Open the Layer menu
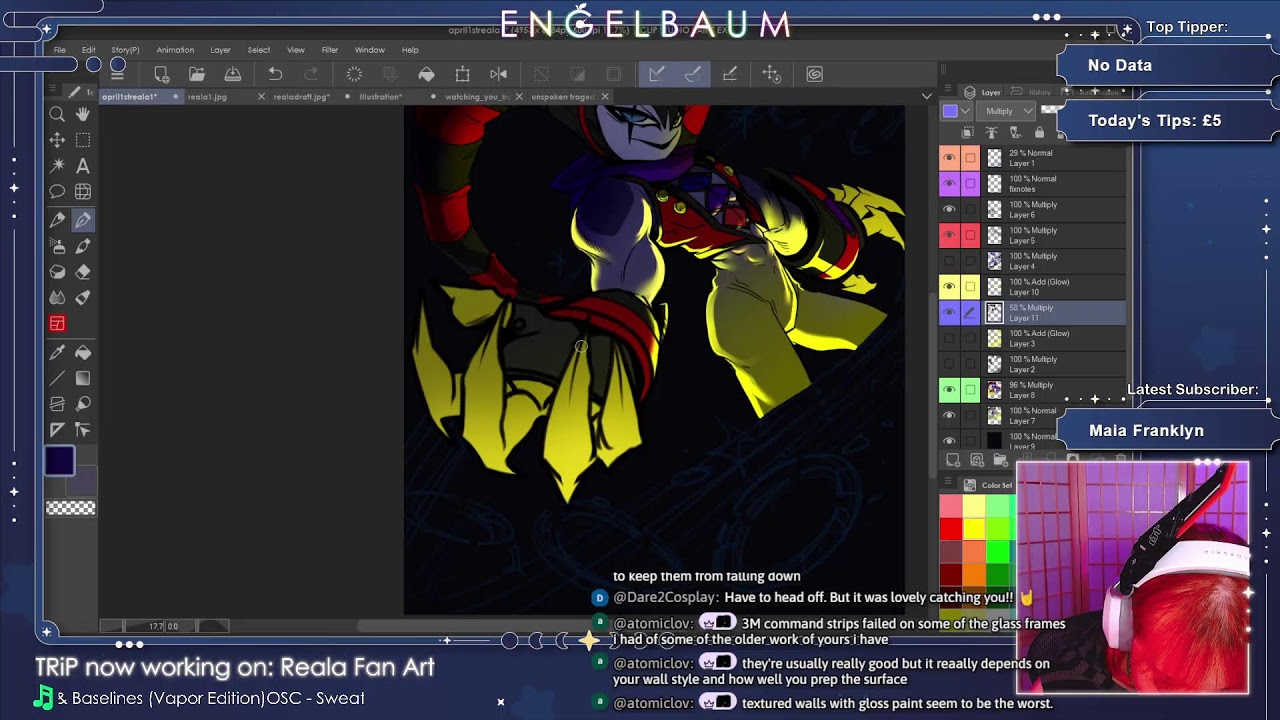Image resolution: width=1280 pixels, height=720 pixels. [220, 50]
